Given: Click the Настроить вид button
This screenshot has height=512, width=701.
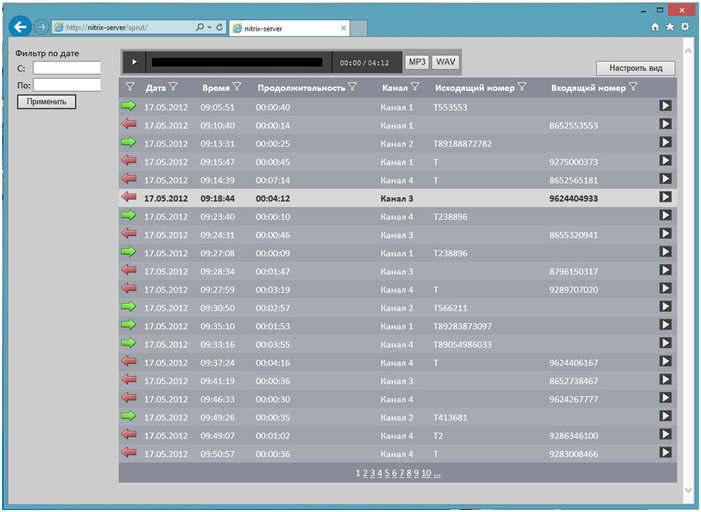Looking at the screenshot, I should coord(636,68).
